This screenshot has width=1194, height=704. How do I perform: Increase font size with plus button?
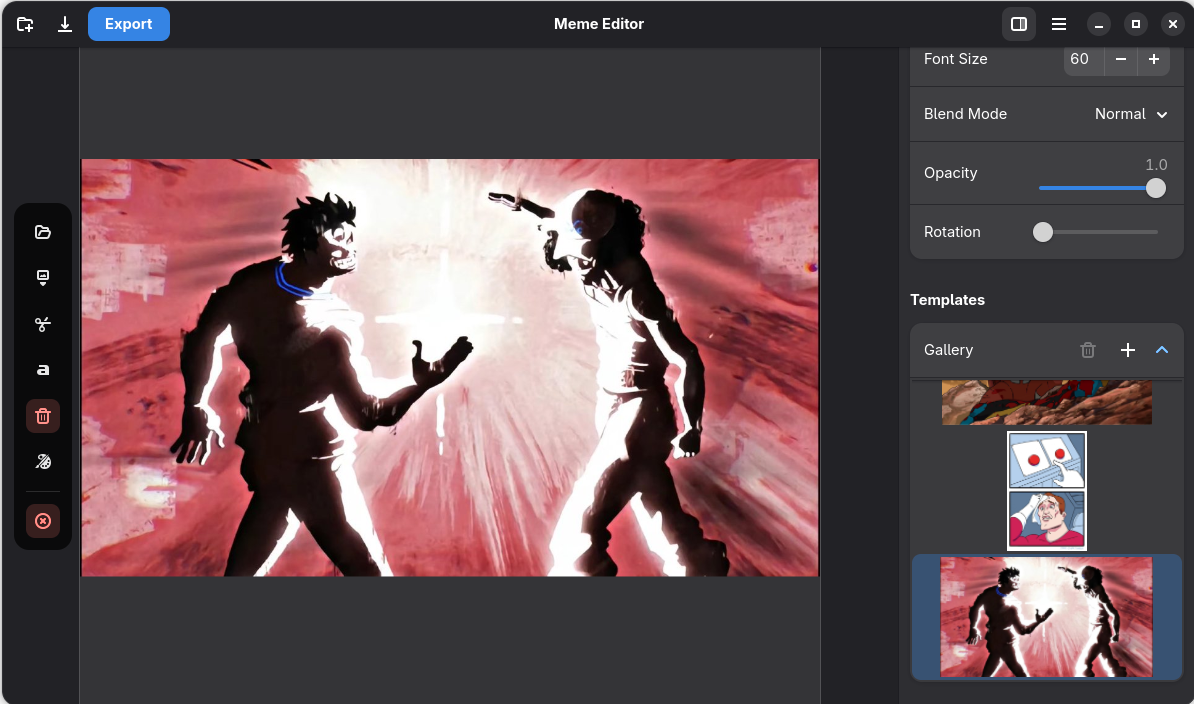tap(1154, 59)
